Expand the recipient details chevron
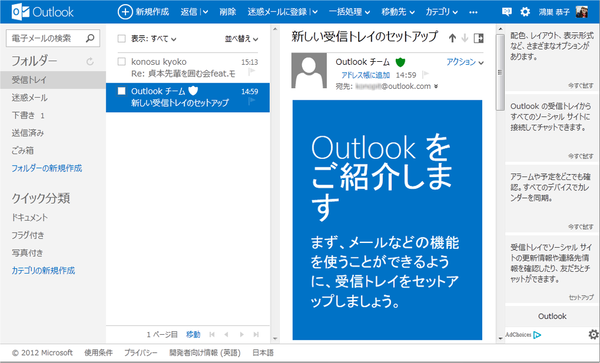 pyautogui.click(x=435, y=87)
